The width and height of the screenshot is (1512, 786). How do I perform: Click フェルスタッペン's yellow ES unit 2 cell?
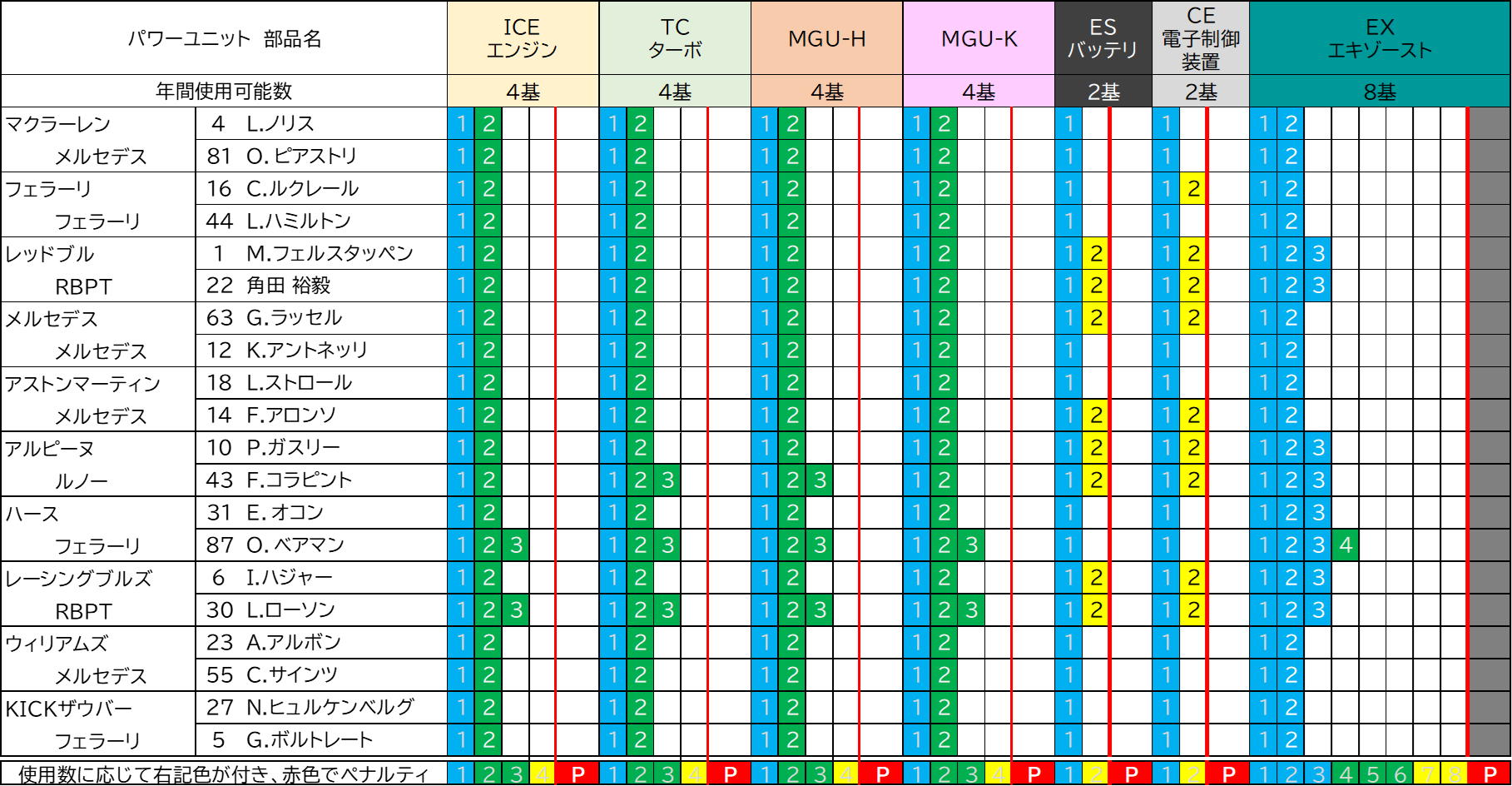[1096, 253]
